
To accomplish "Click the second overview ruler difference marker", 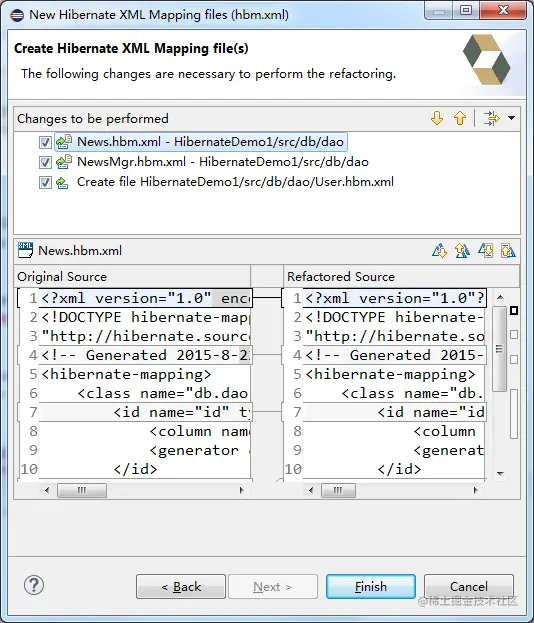I will (x=514, y=335).
